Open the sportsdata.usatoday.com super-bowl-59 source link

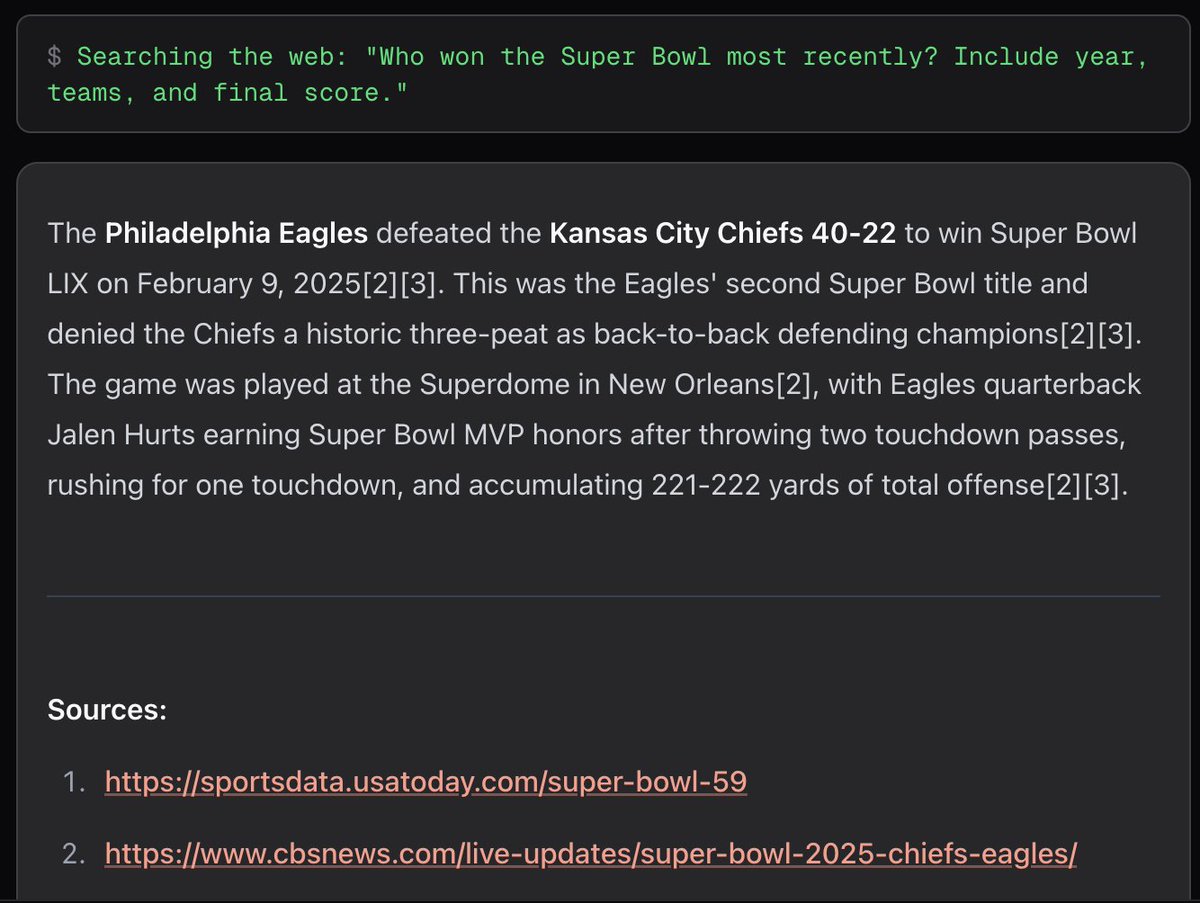pos(426,782)
